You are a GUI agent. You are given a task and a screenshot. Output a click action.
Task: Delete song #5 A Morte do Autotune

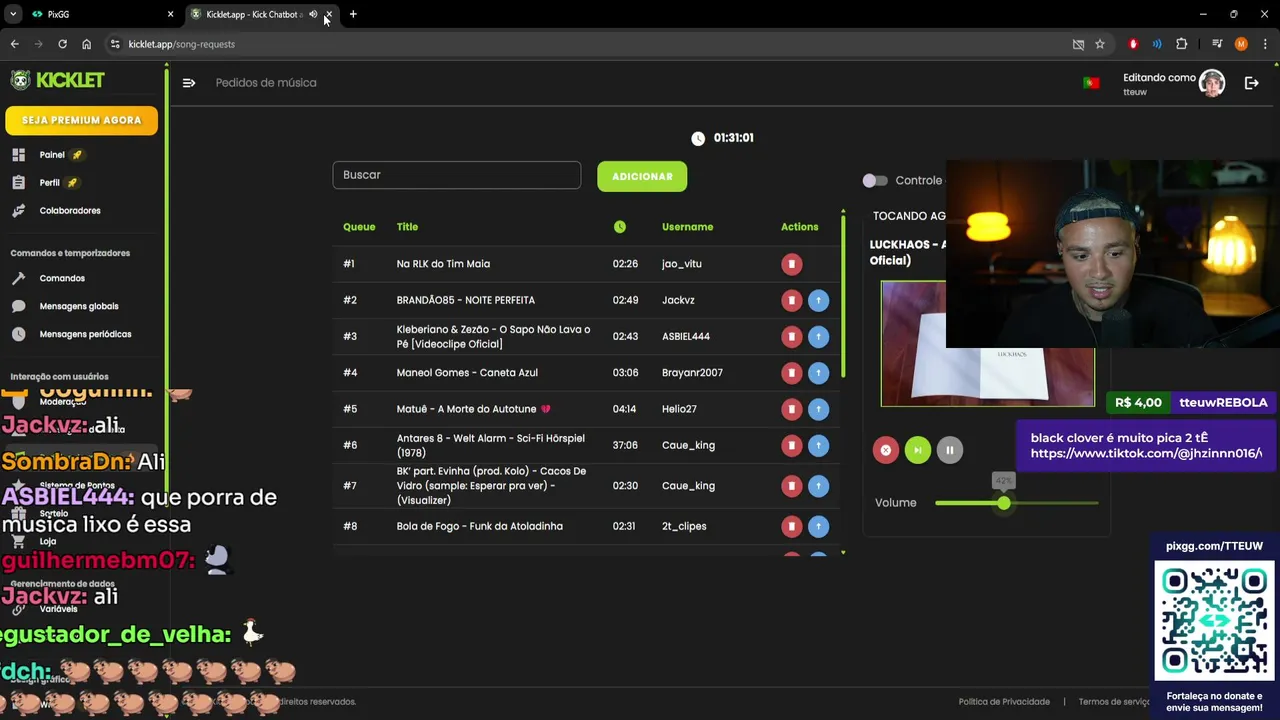791,409
